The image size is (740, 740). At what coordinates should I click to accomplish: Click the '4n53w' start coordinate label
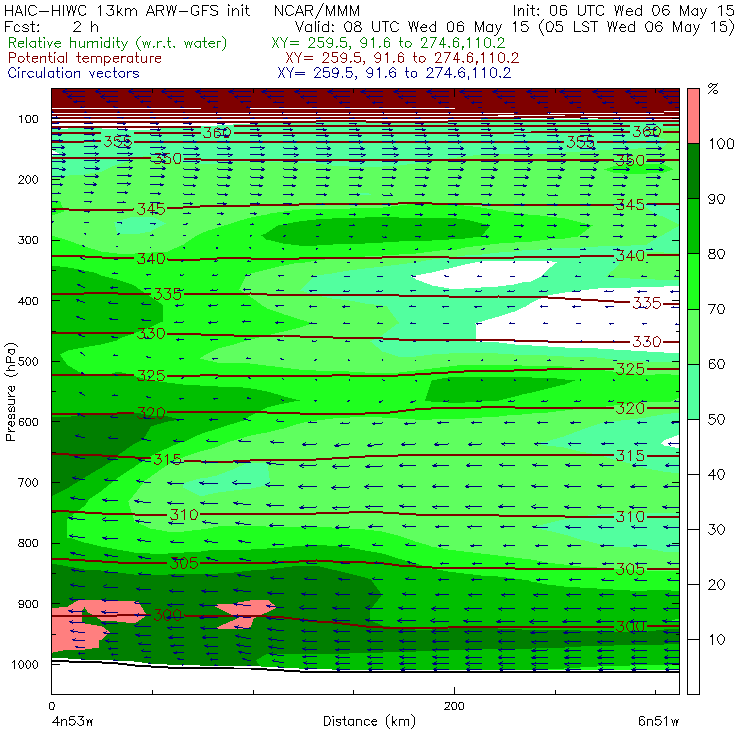click(72, 722)
